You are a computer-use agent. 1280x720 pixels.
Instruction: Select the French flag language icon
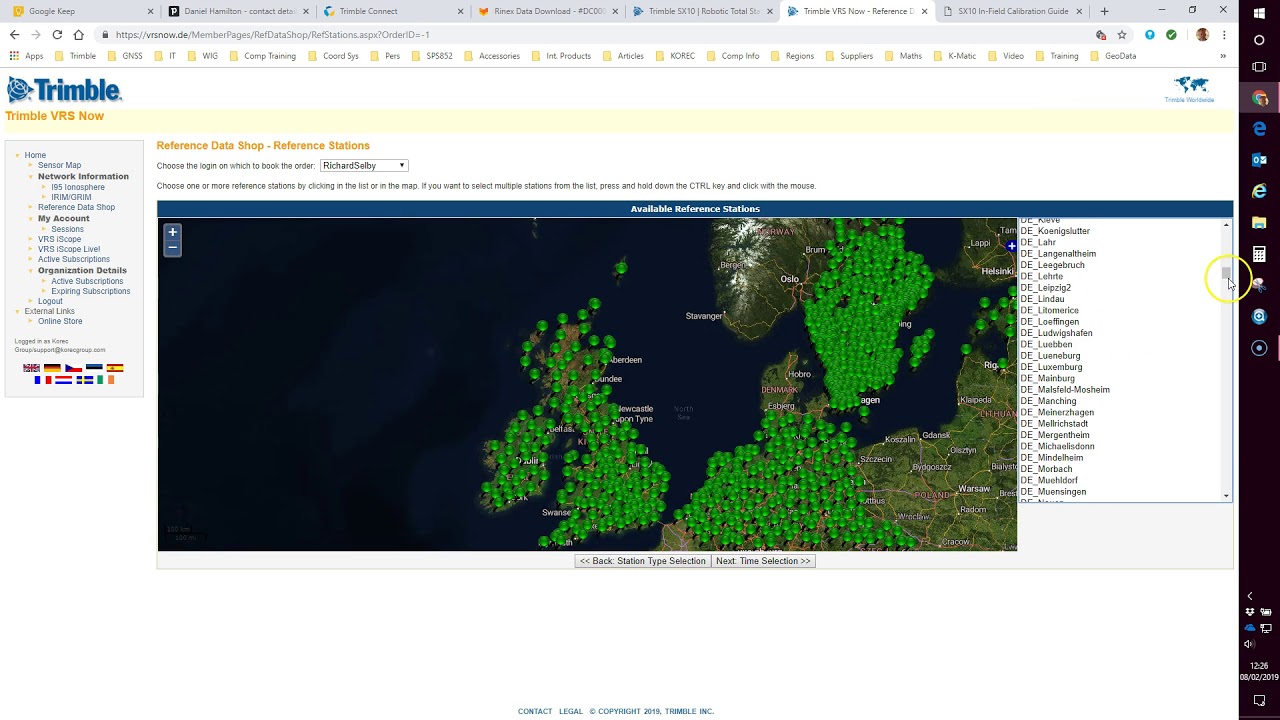43,380
